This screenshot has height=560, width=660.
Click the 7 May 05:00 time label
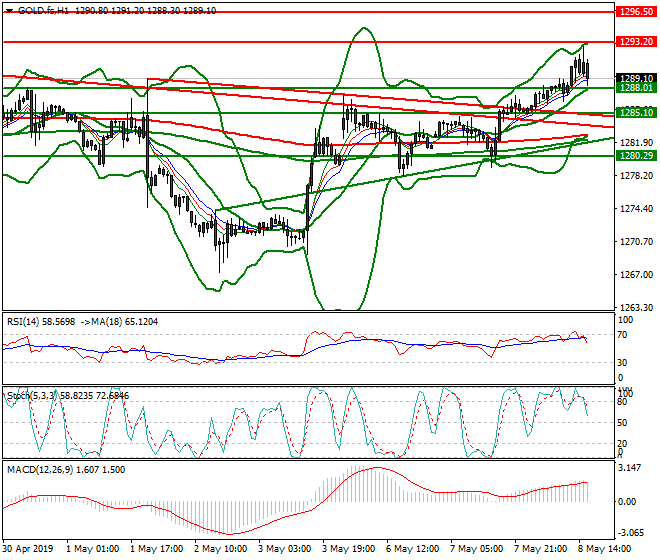476,549
